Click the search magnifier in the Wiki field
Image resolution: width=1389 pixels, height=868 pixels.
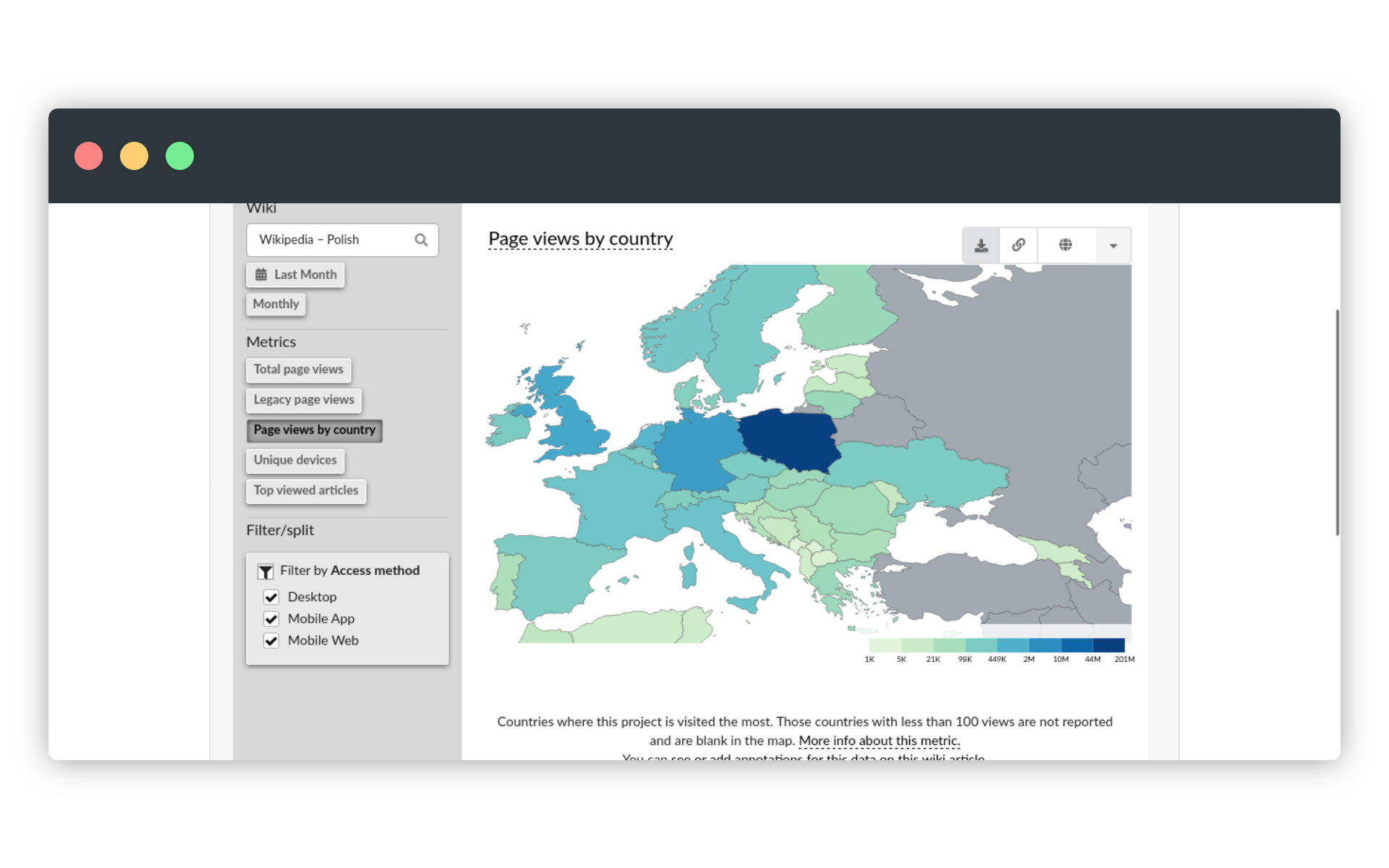coord(421,239)
